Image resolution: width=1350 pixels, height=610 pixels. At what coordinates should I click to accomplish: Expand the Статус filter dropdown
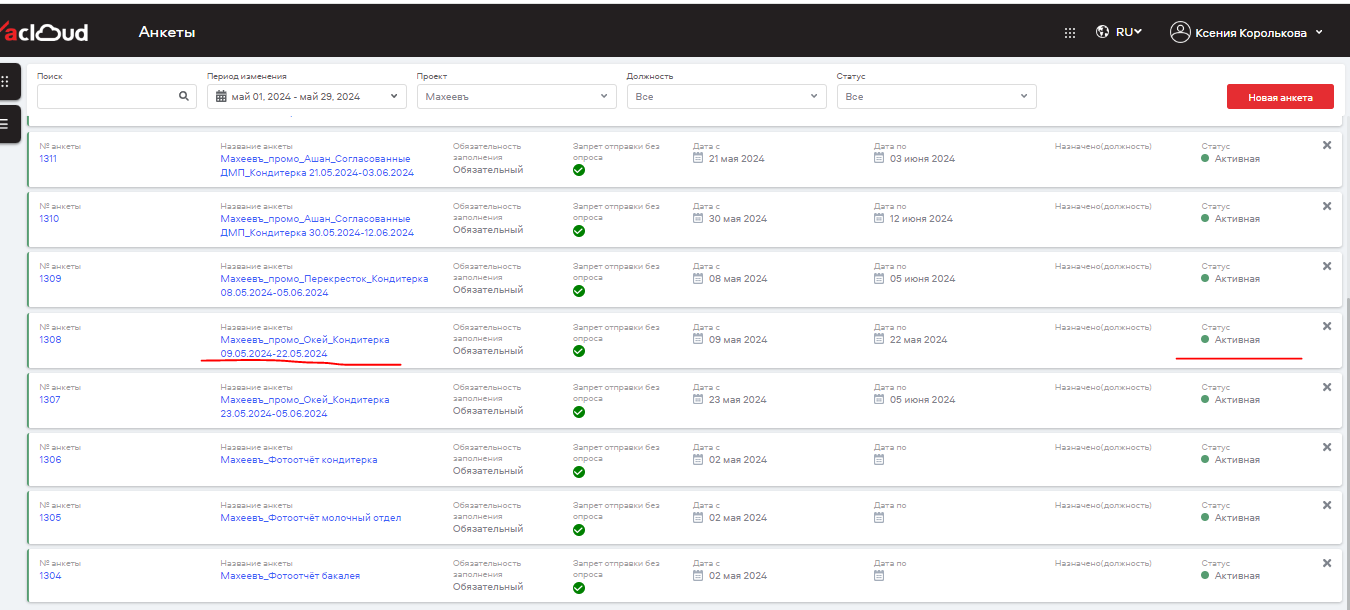click(937, 96)
